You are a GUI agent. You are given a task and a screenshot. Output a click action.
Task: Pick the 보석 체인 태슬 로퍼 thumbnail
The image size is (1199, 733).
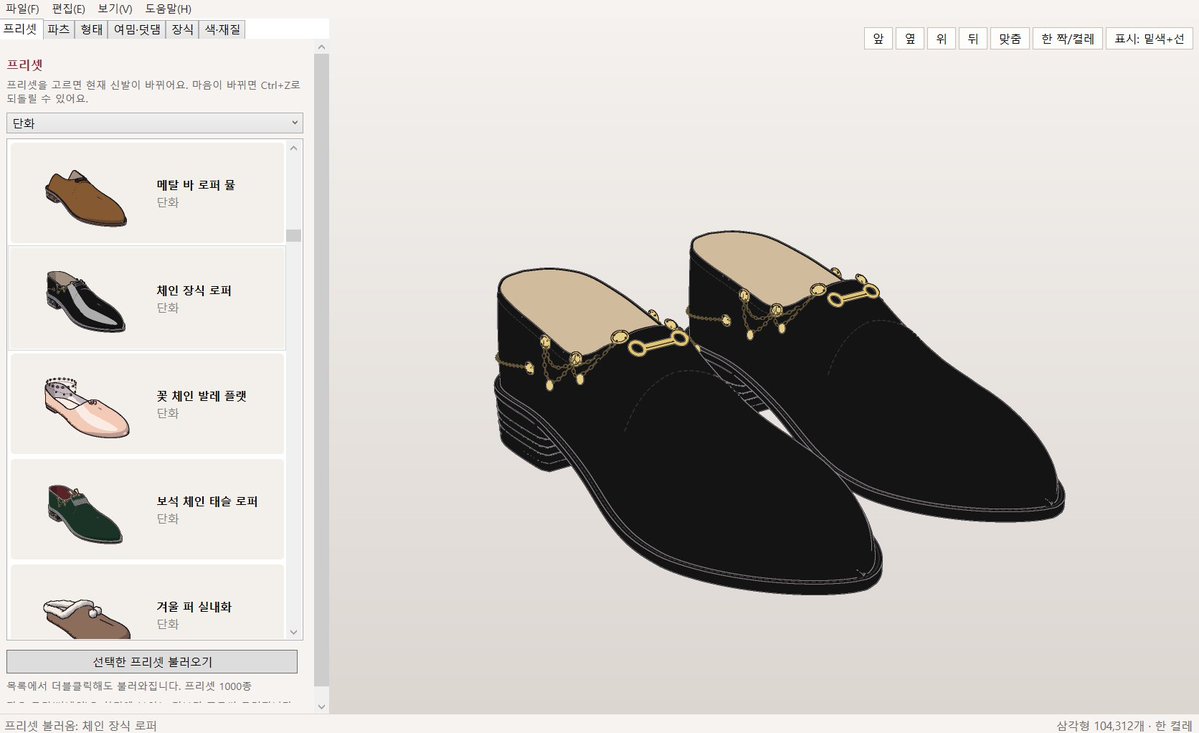[x=84, y=513]
